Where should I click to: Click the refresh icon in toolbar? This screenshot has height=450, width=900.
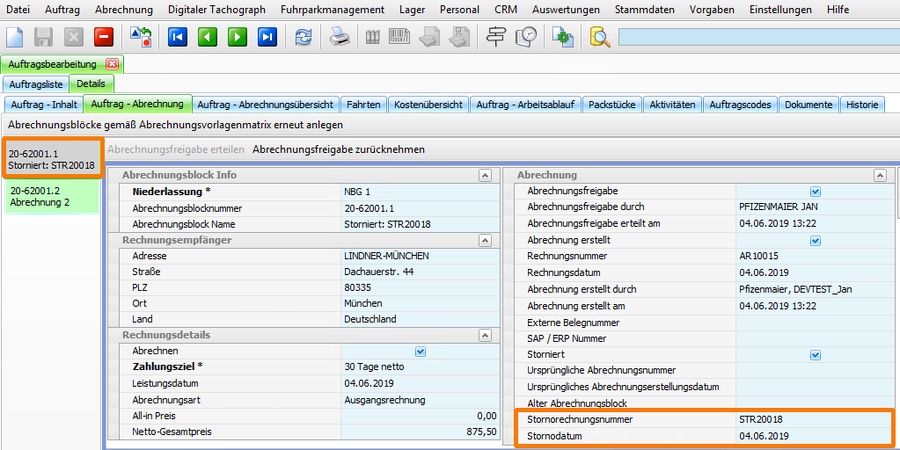tap(302, 38)
